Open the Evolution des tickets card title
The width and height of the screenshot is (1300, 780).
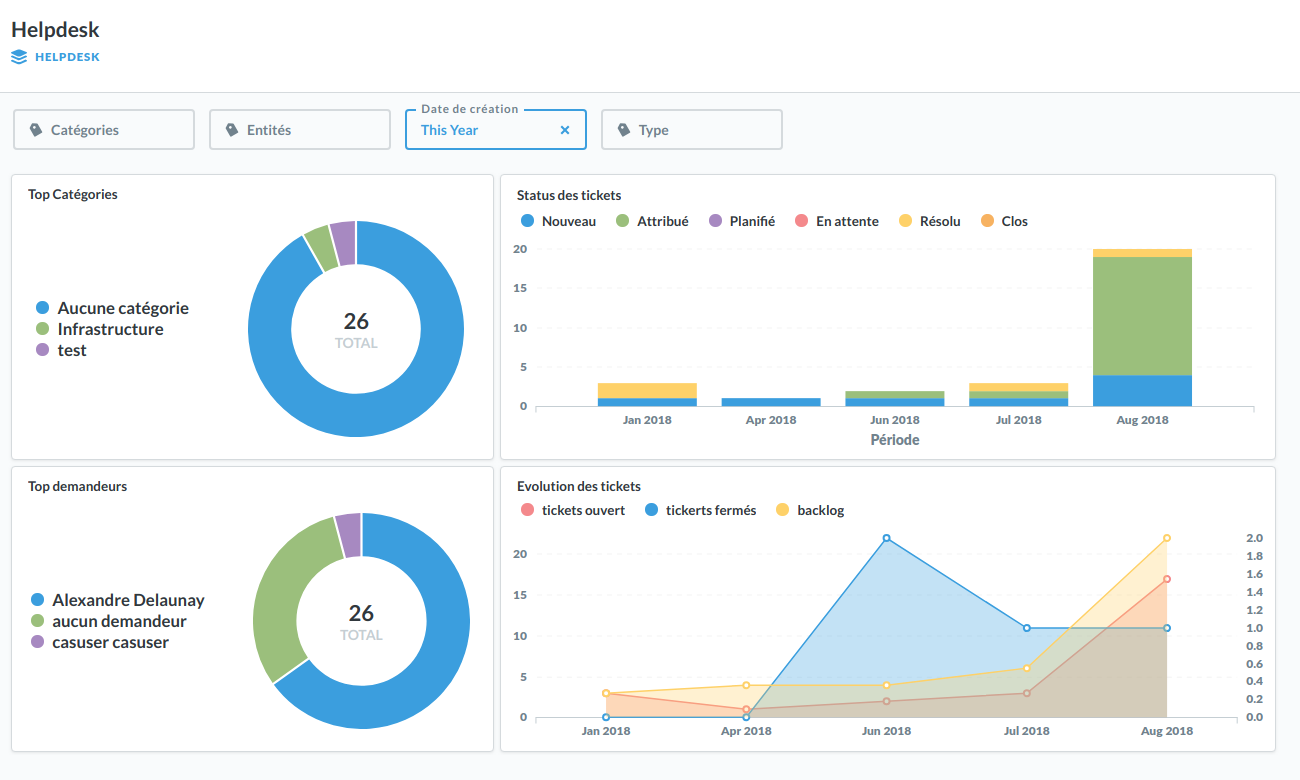point(579,486)
